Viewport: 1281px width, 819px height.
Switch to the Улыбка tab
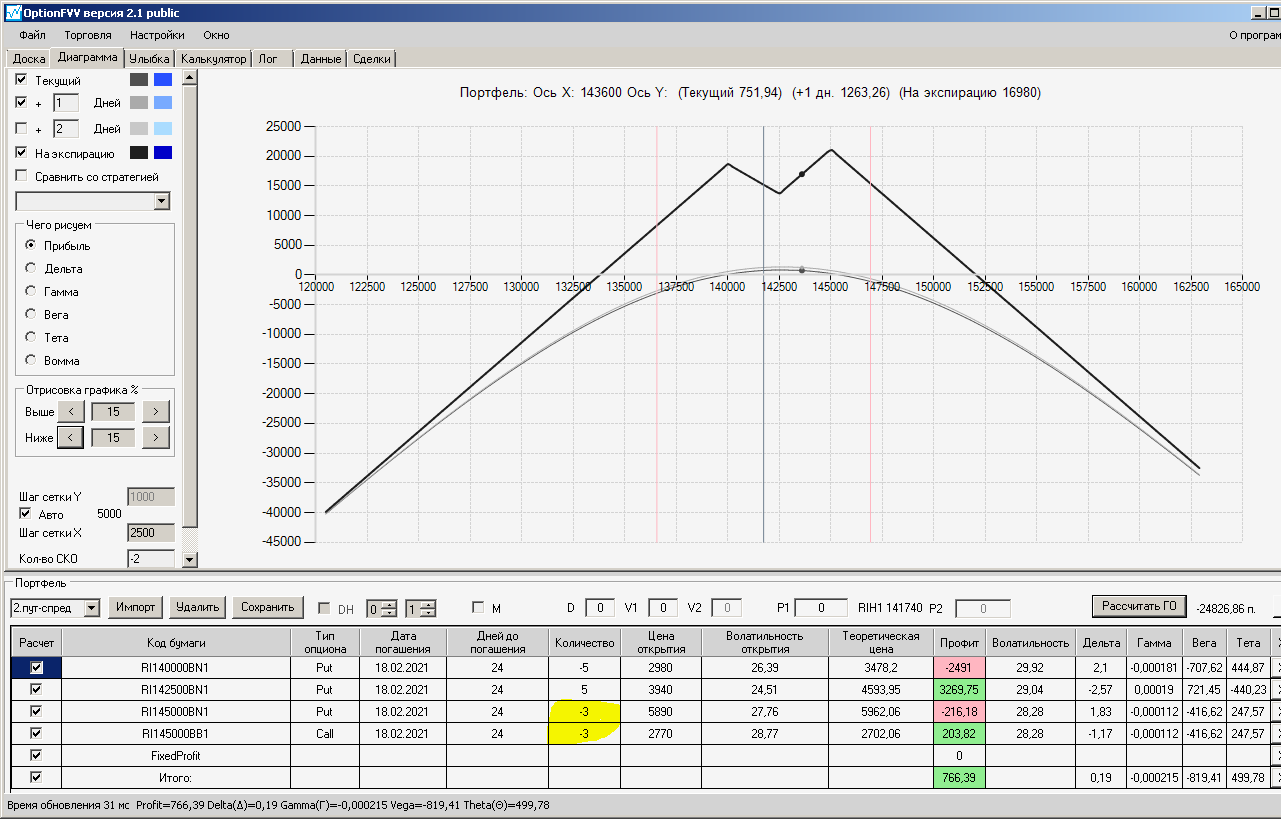point(150,59)
